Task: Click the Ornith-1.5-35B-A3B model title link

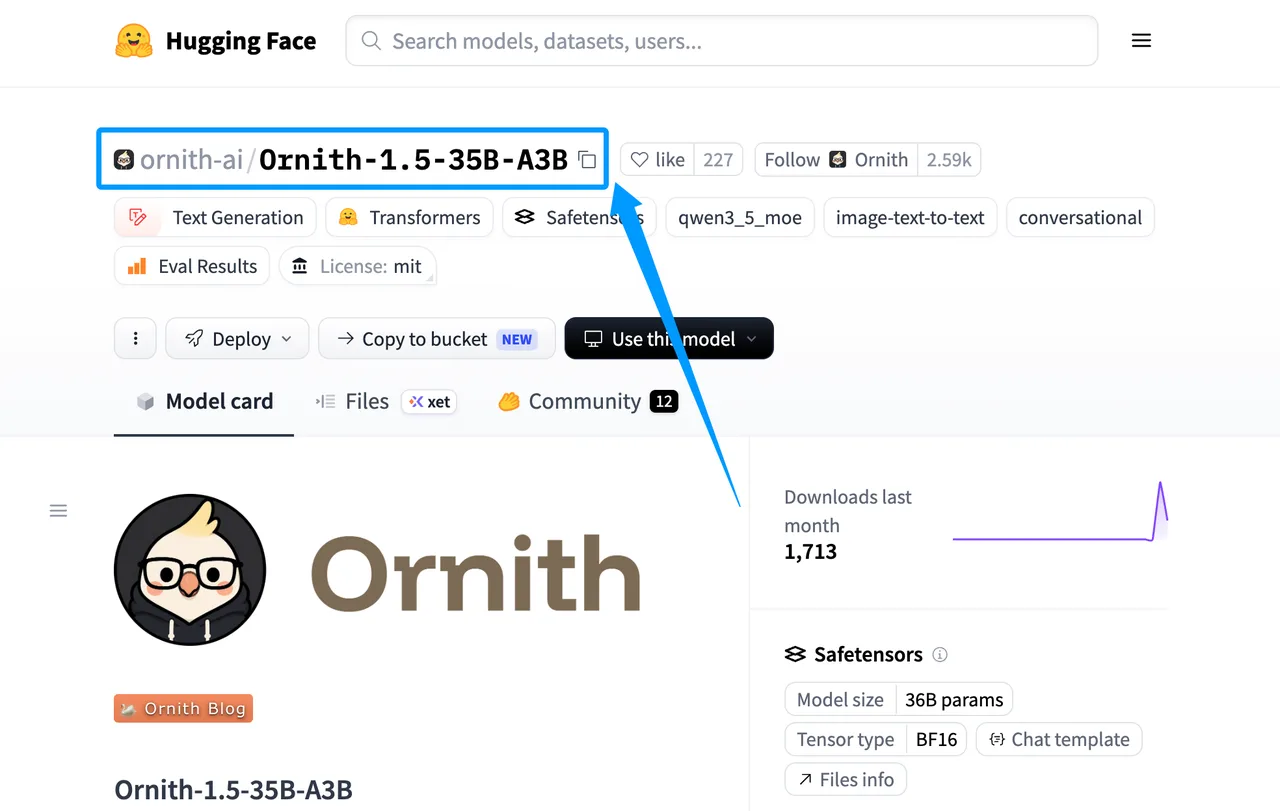Action: [413, 160]
